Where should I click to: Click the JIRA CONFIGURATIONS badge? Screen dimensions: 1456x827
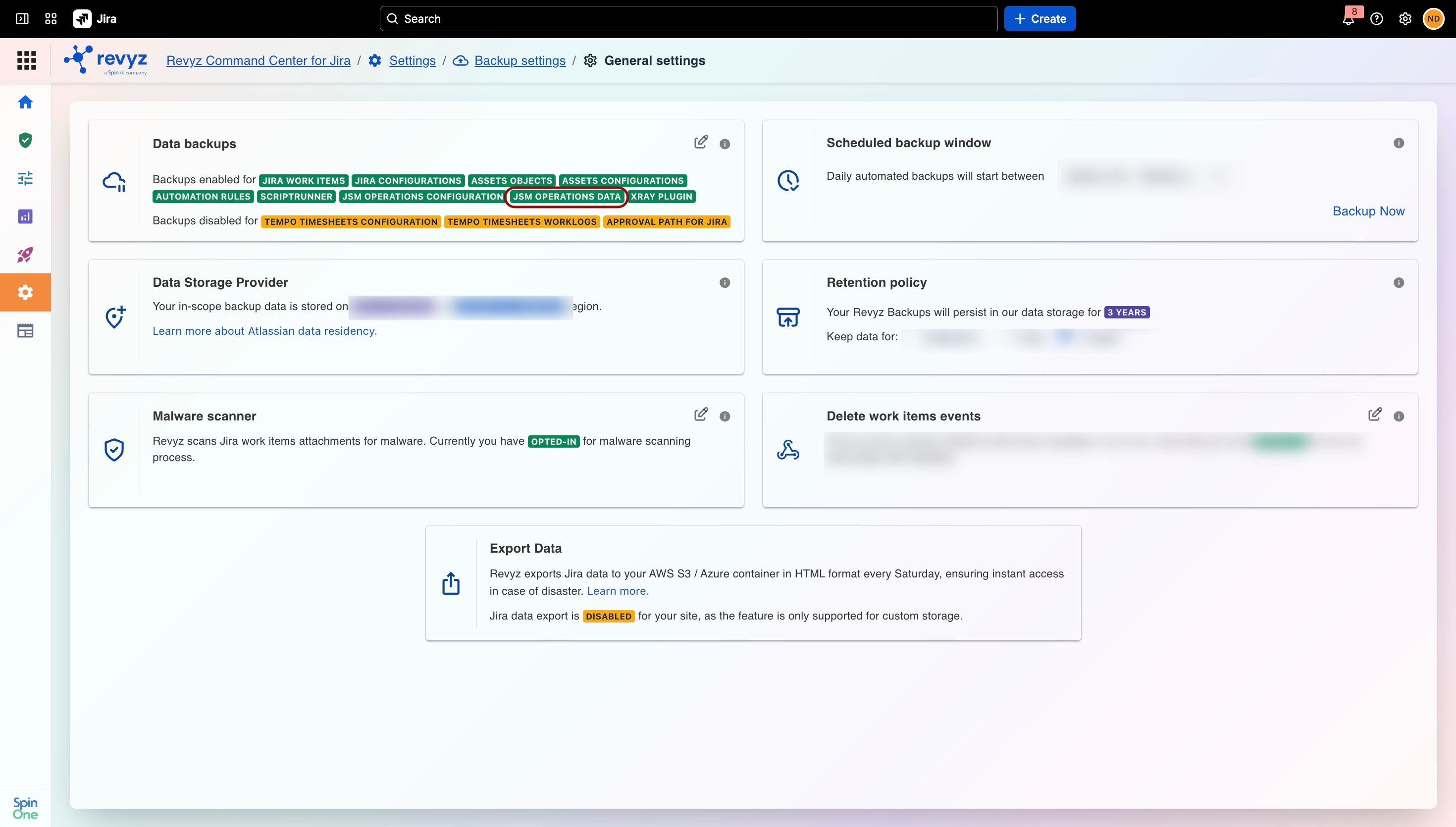tap(408, 181)
